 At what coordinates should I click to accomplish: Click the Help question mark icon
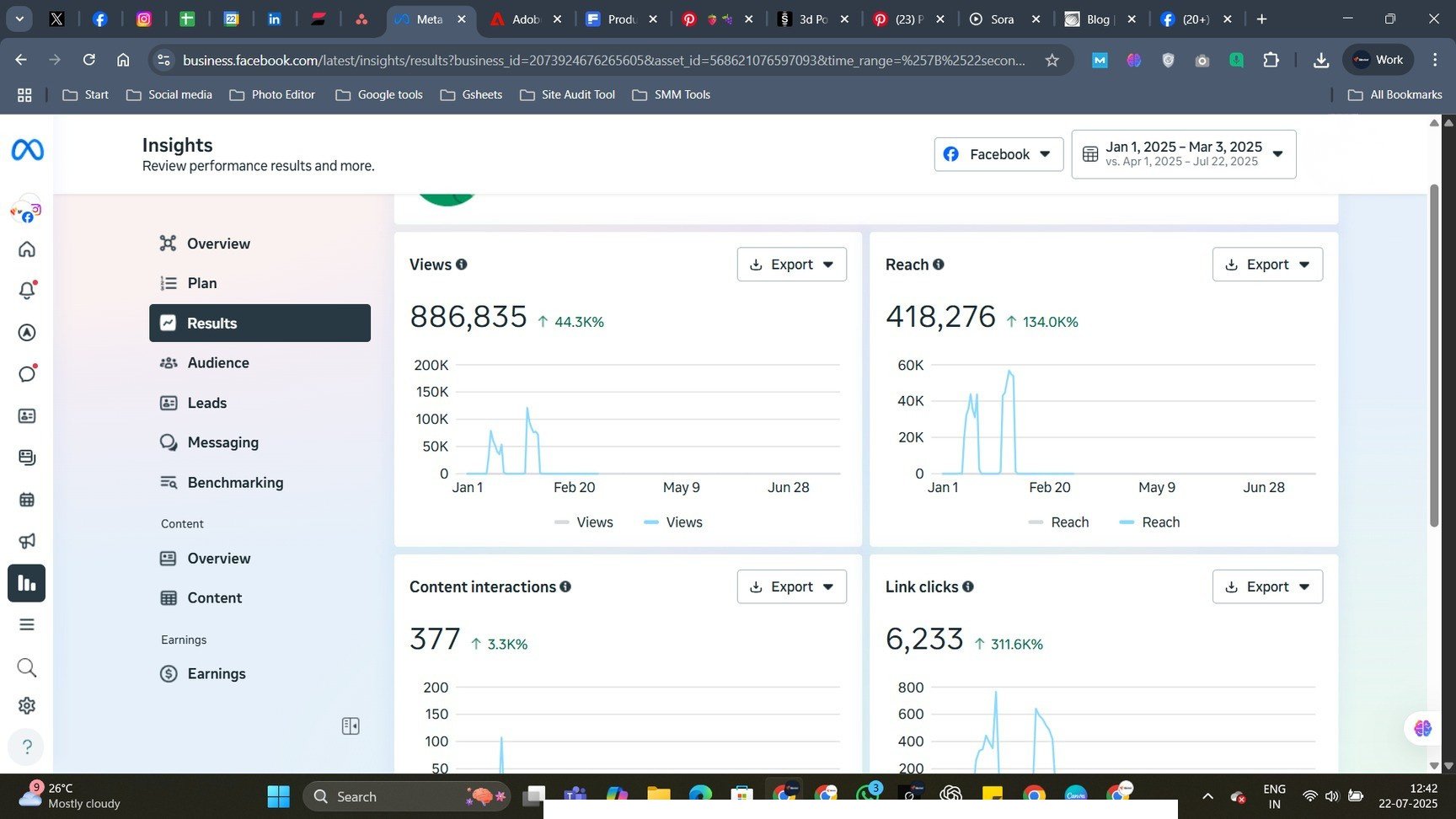pos(27,747)
